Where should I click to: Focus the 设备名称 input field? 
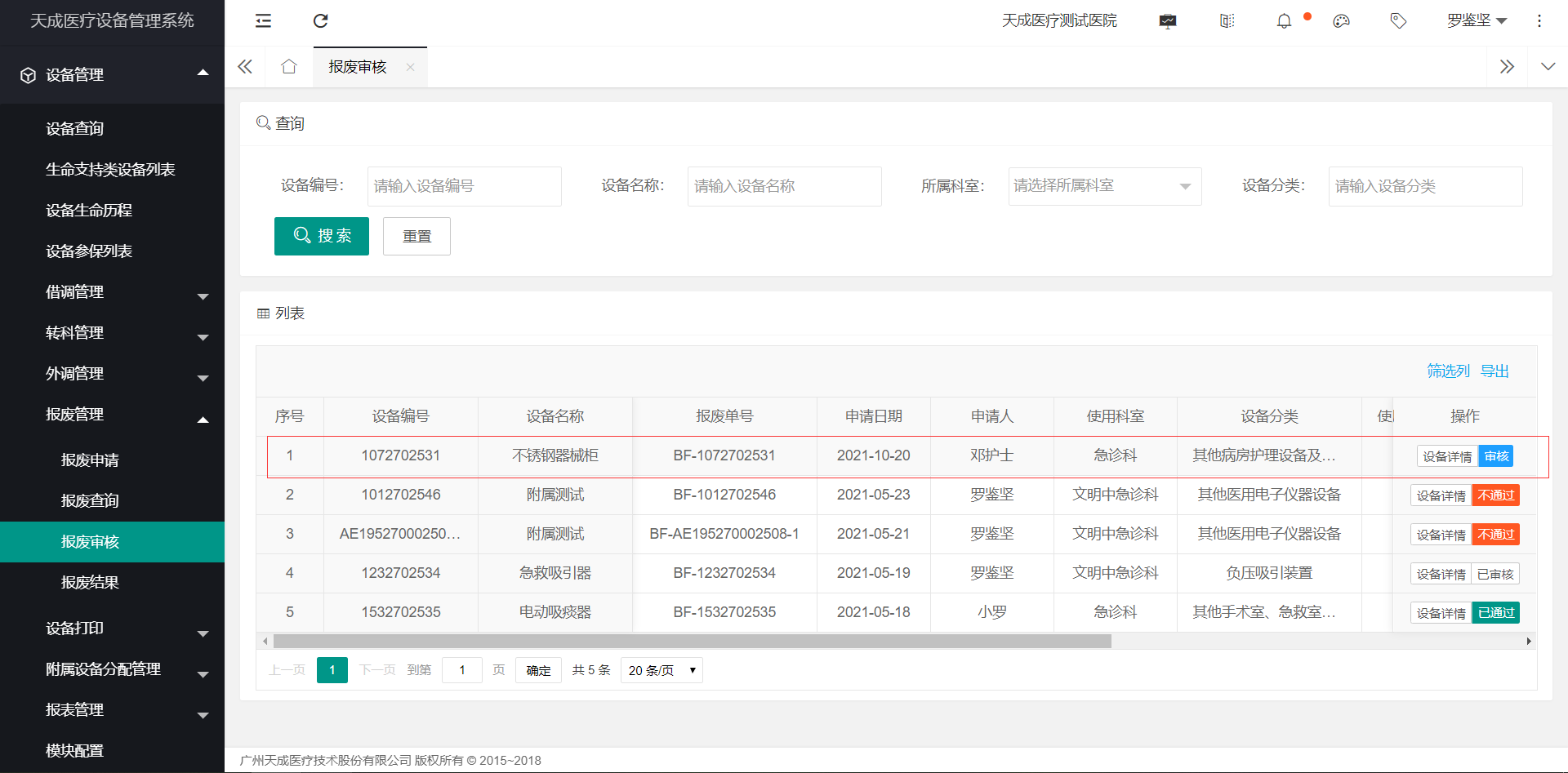[784, 186]
